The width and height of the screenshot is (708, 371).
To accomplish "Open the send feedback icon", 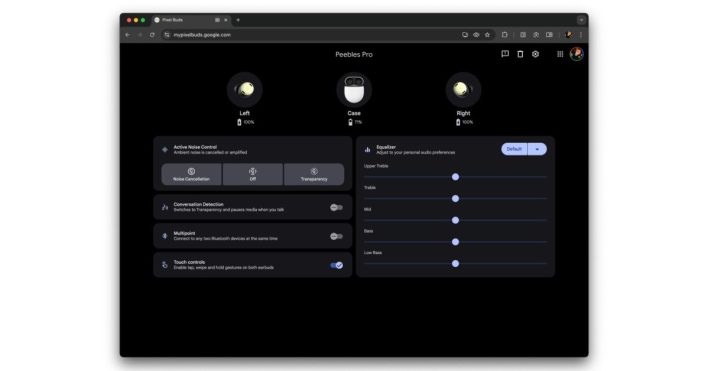I will coord(505,54).
